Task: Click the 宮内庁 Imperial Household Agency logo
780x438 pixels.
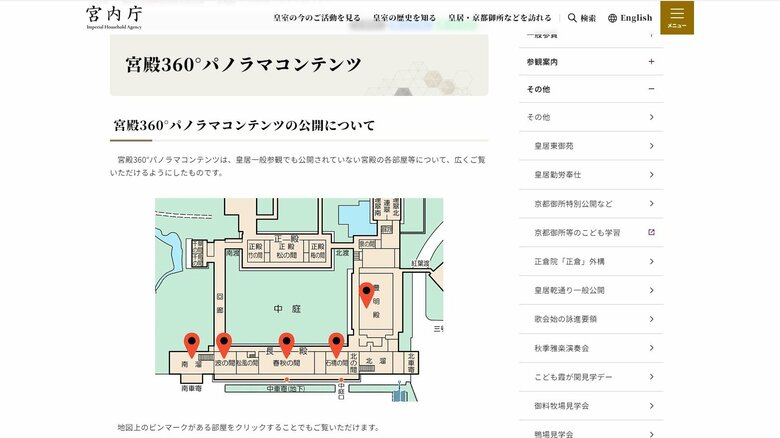Action: click(114, 17)
